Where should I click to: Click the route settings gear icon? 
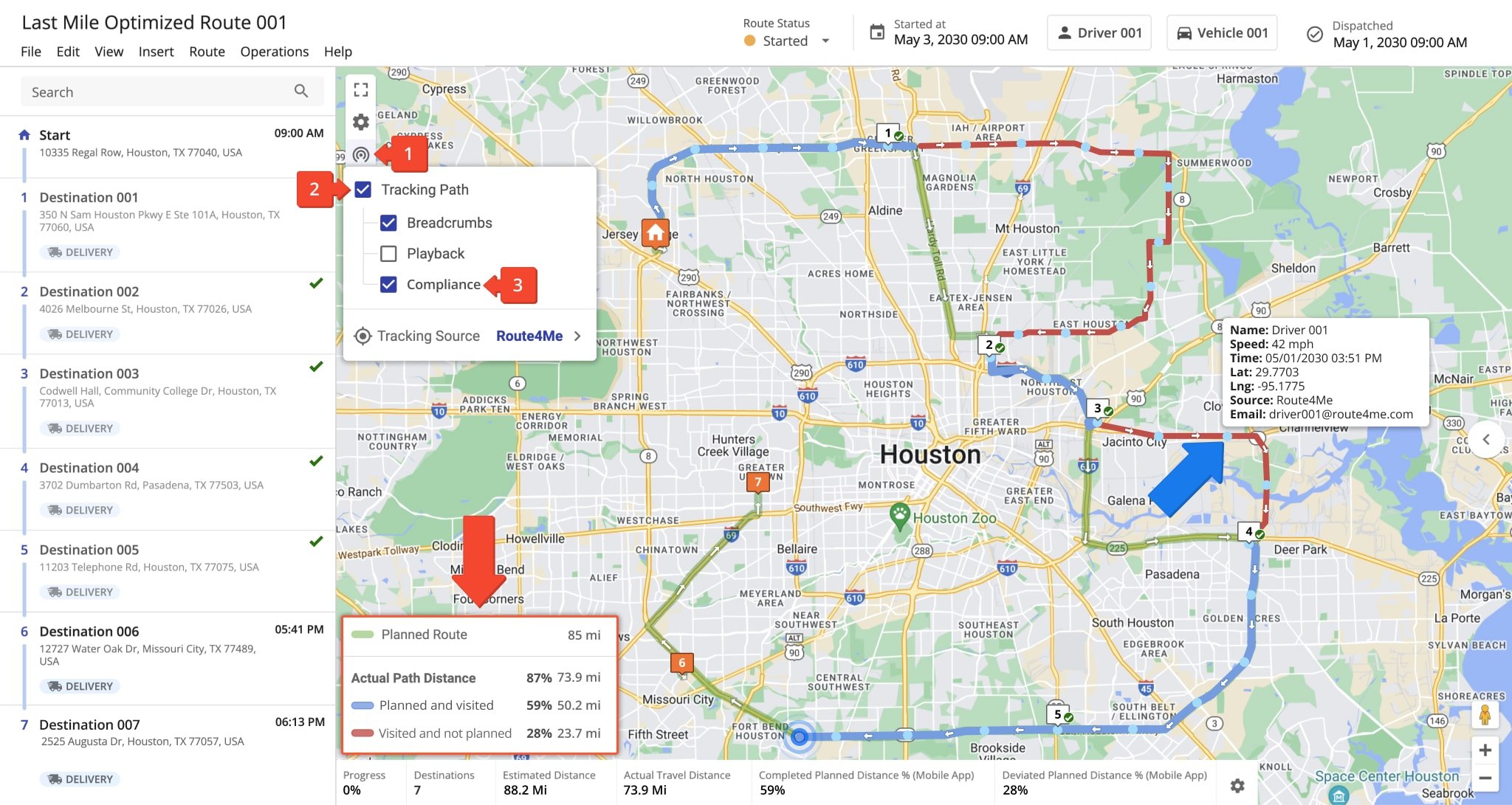(360, 122)
